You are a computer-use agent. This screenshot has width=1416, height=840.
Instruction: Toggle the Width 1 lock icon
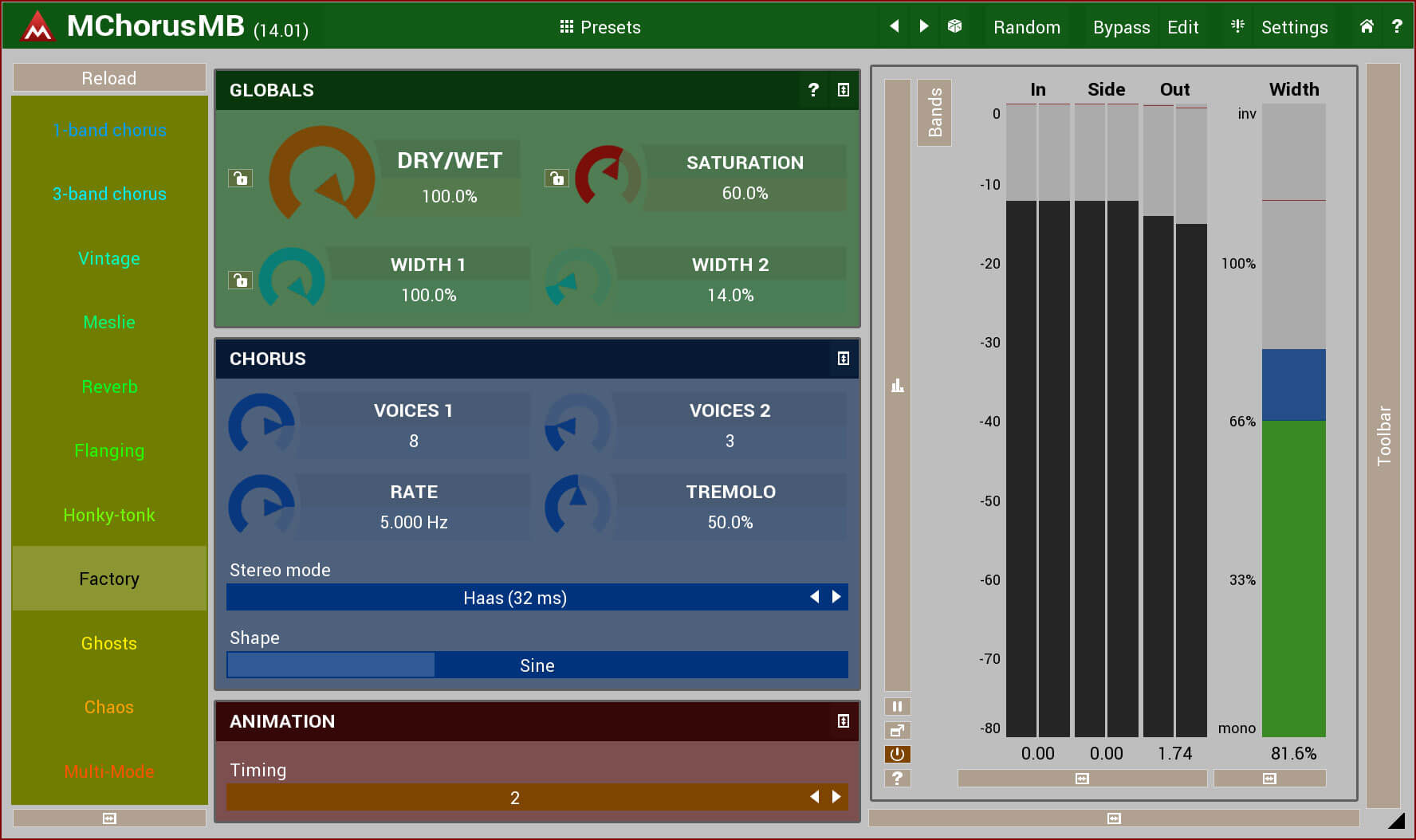[x=240, y=280]
